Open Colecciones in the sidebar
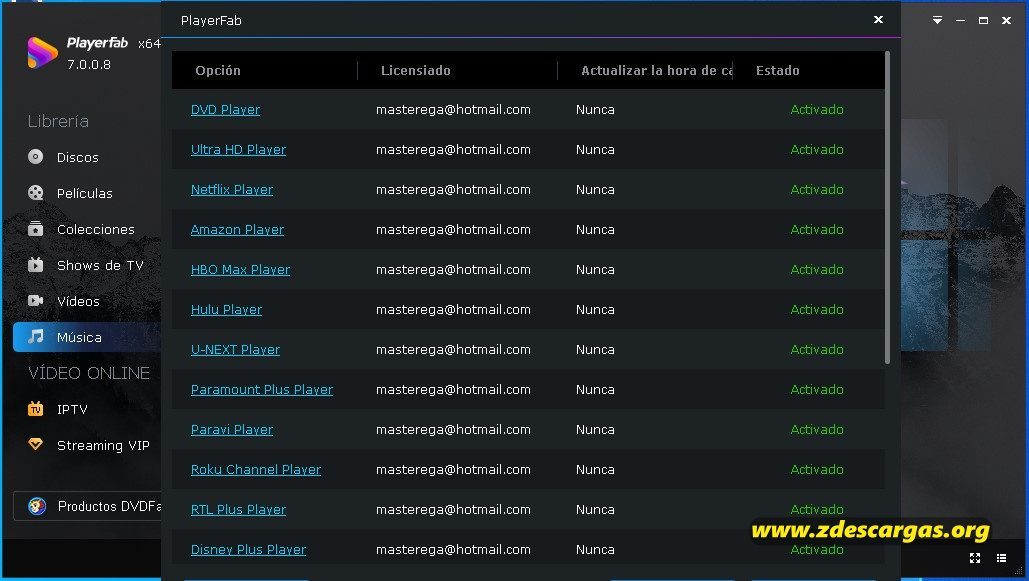1029x581 pixels. (81, 229)
